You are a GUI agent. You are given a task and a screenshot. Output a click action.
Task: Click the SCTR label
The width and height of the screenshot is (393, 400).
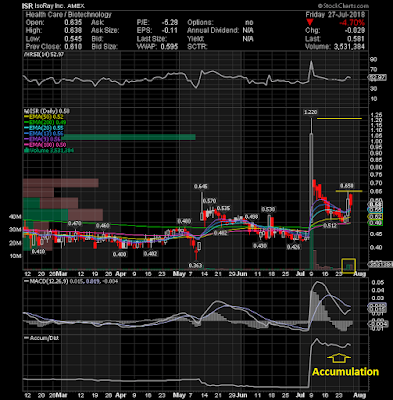197,47
